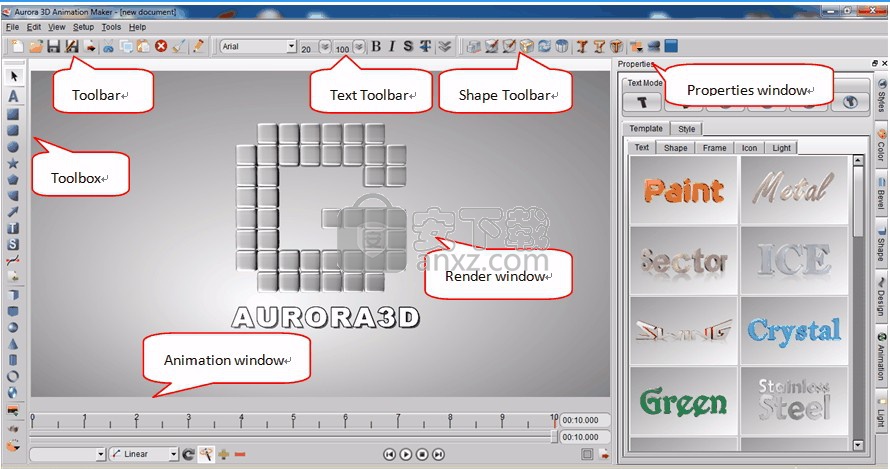
Task: Switch to the Light template tab
Action: pos(781,148)
